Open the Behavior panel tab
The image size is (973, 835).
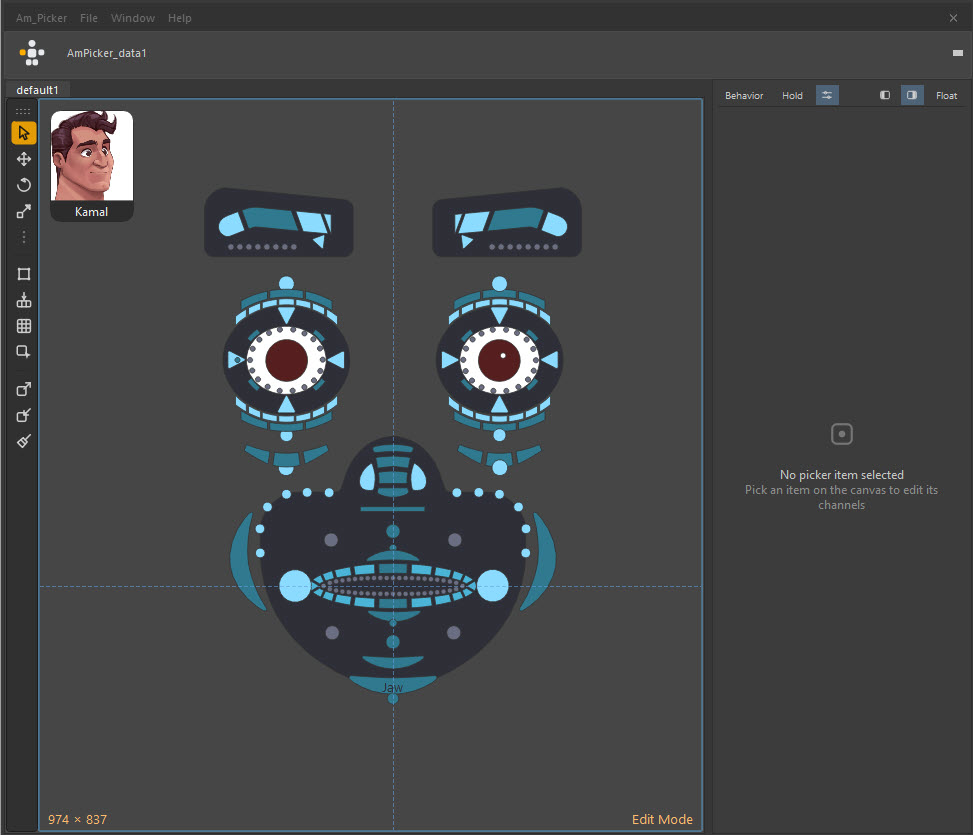pyautogui.click(x=744, y=96)
